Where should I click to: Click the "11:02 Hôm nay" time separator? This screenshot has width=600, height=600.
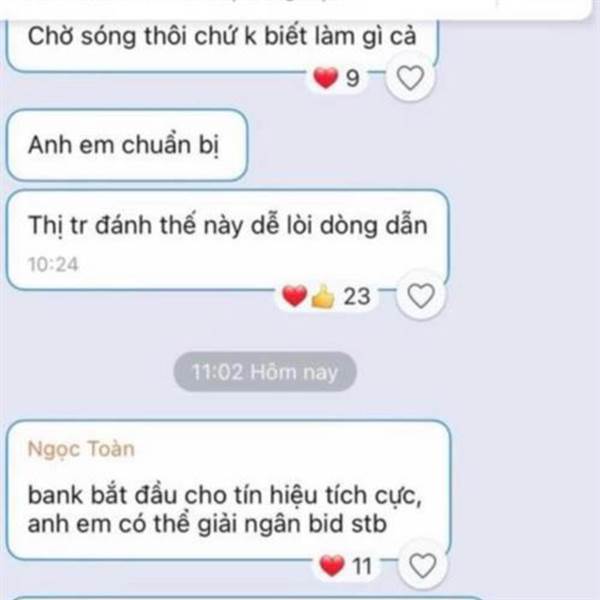(x=265, y=372)
